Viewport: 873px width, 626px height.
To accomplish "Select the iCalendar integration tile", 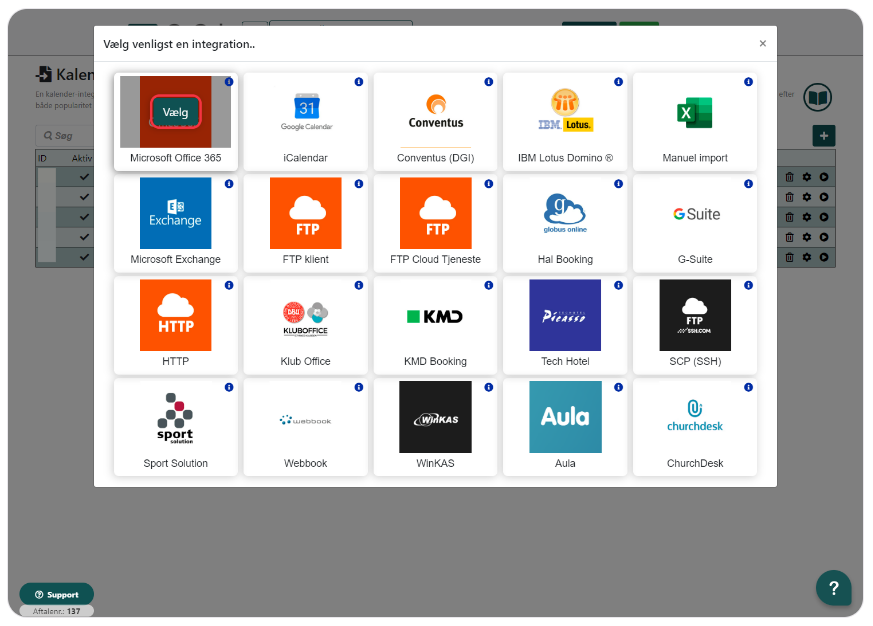I will coord(305,121).
